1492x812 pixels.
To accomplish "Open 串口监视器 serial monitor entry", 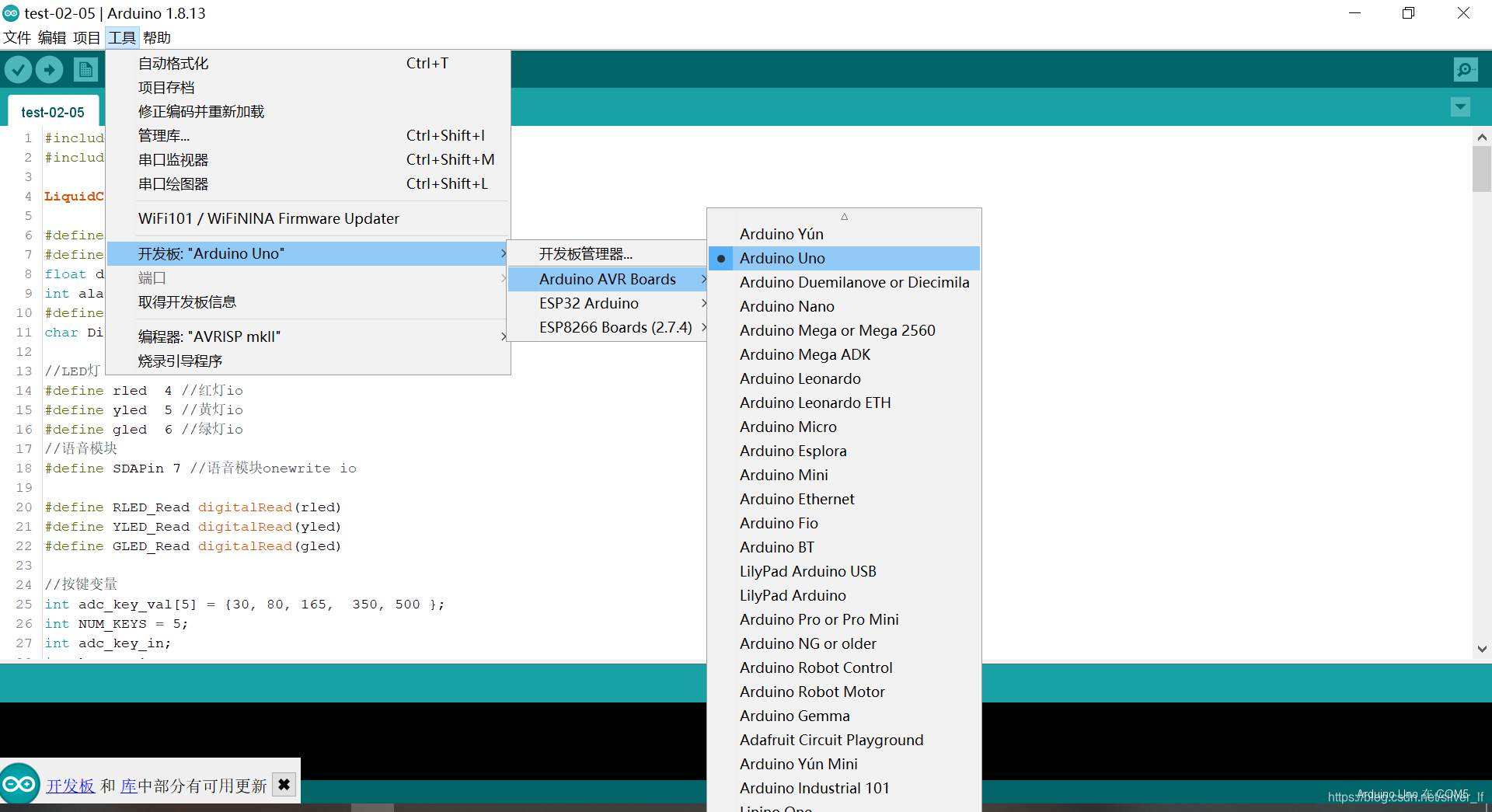I will coord(308,160).
